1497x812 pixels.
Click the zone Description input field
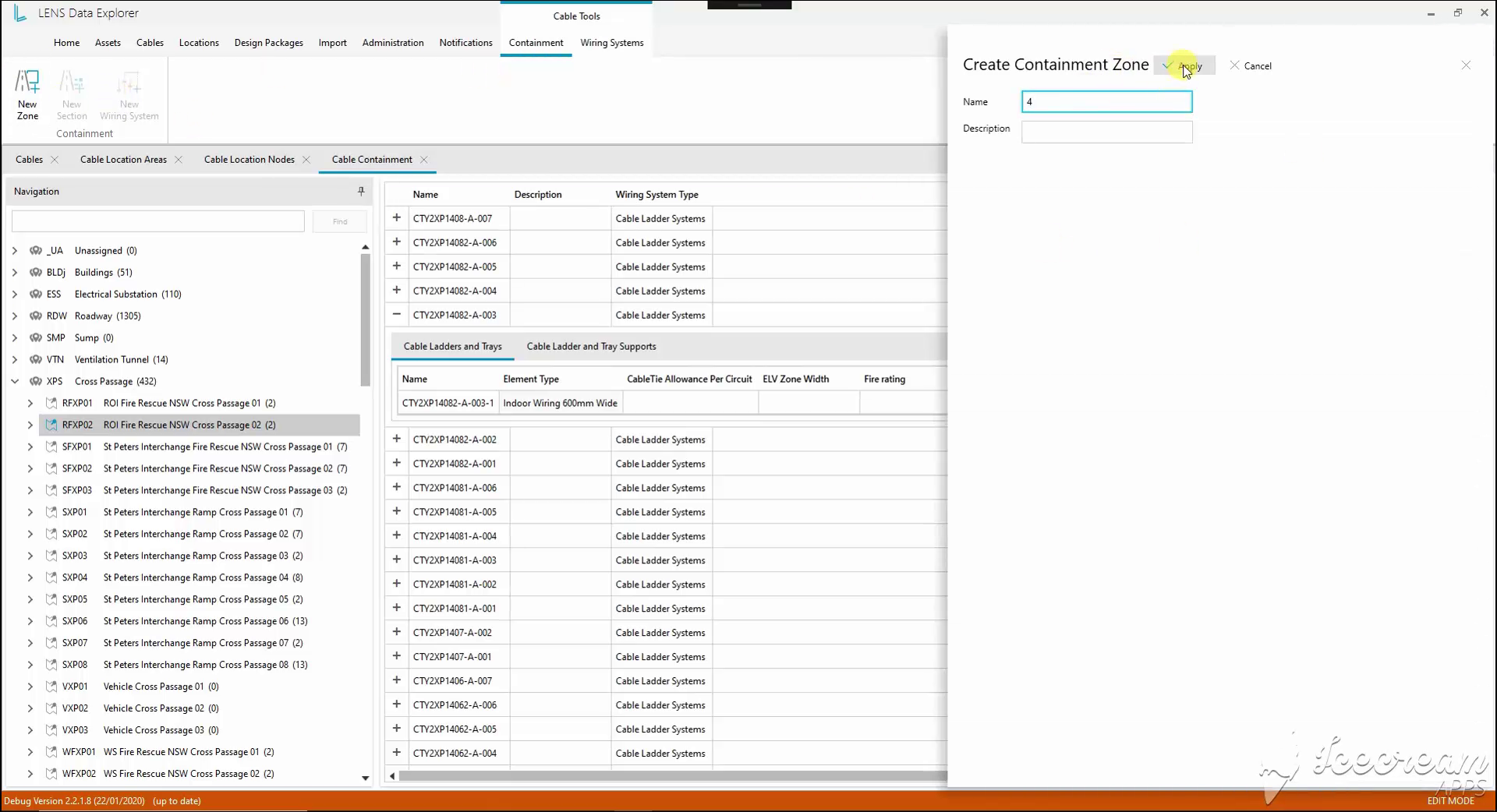[1106, 132]
